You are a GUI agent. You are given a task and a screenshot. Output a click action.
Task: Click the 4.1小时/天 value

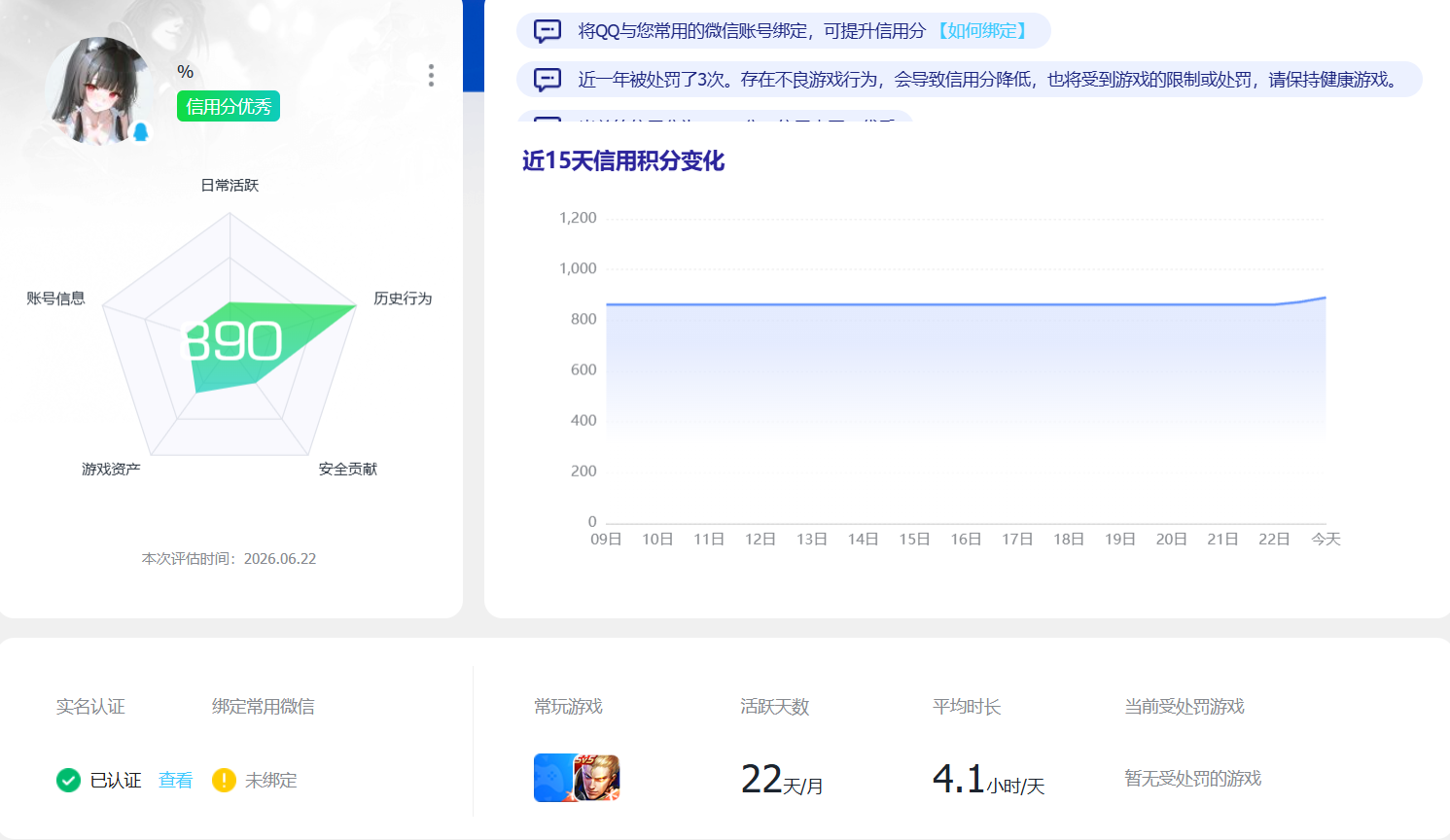pos(988,780)
